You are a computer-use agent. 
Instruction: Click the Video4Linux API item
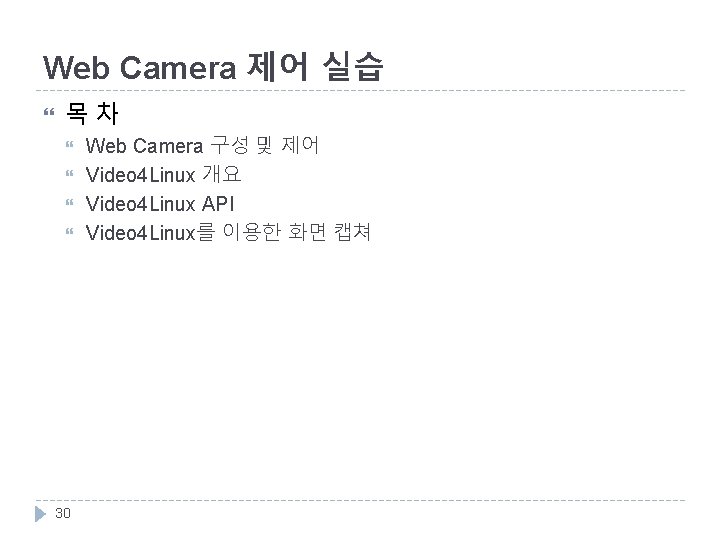pos(160,203)
